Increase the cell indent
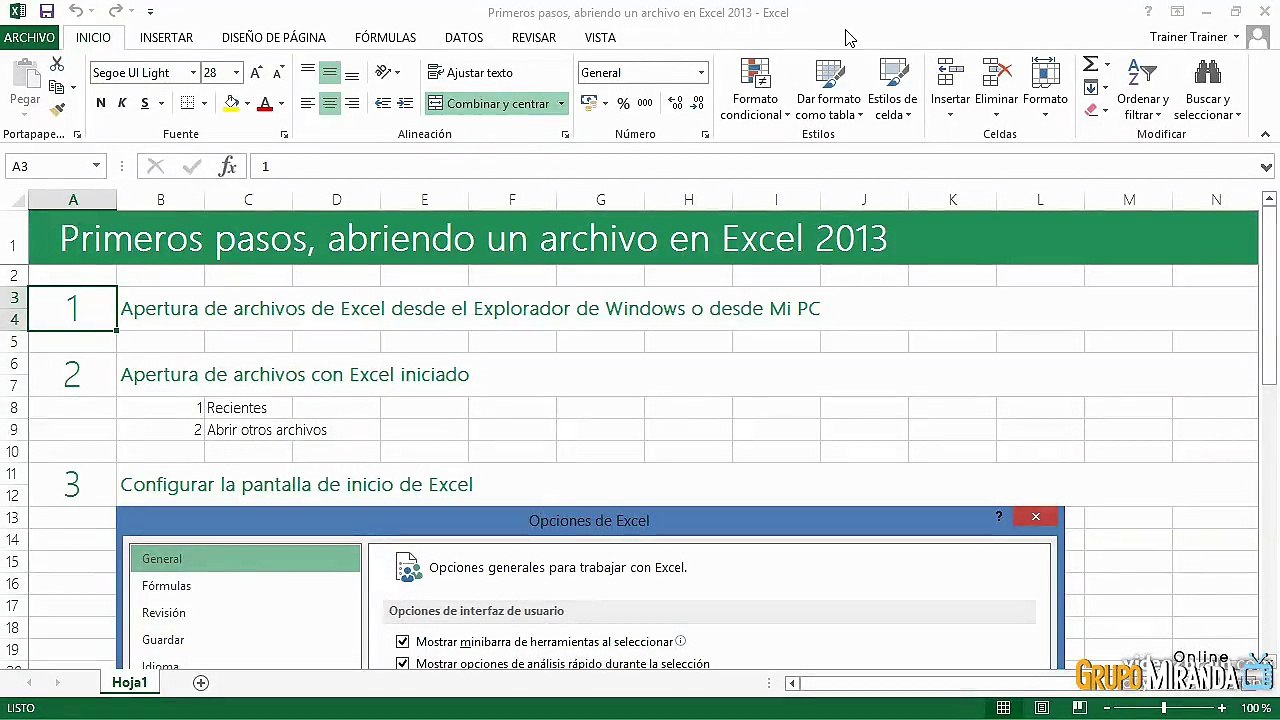 coord(405,103)
